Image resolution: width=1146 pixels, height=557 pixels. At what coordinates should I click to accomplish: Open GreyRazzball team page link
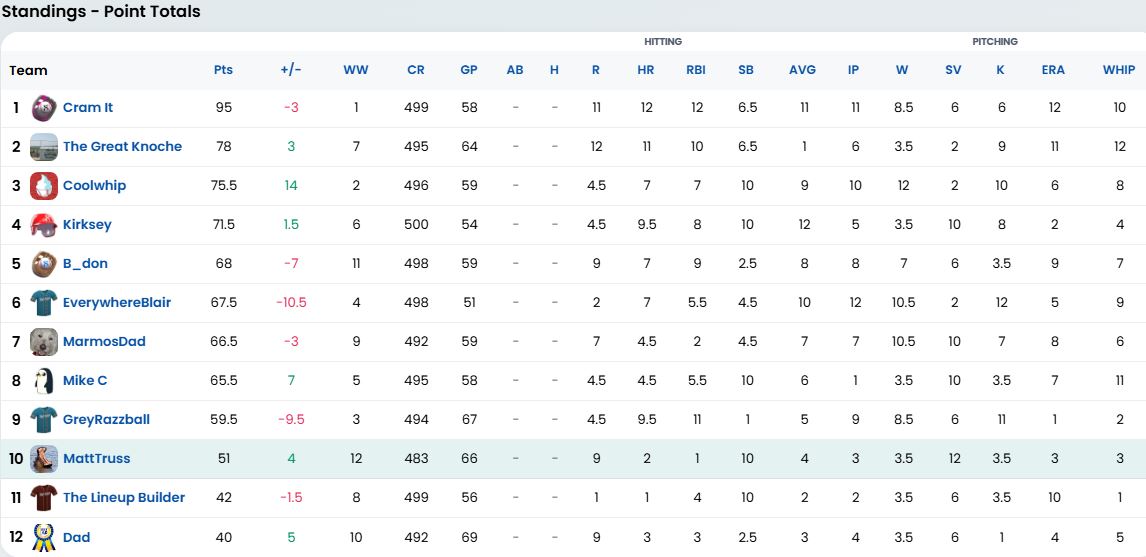(x=106, y=420)
